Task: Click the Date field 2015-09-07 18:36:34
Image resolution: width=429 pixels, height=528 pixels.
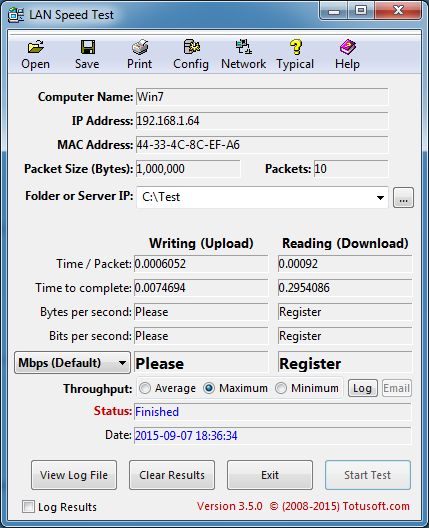Action: (x=273, y=436)
